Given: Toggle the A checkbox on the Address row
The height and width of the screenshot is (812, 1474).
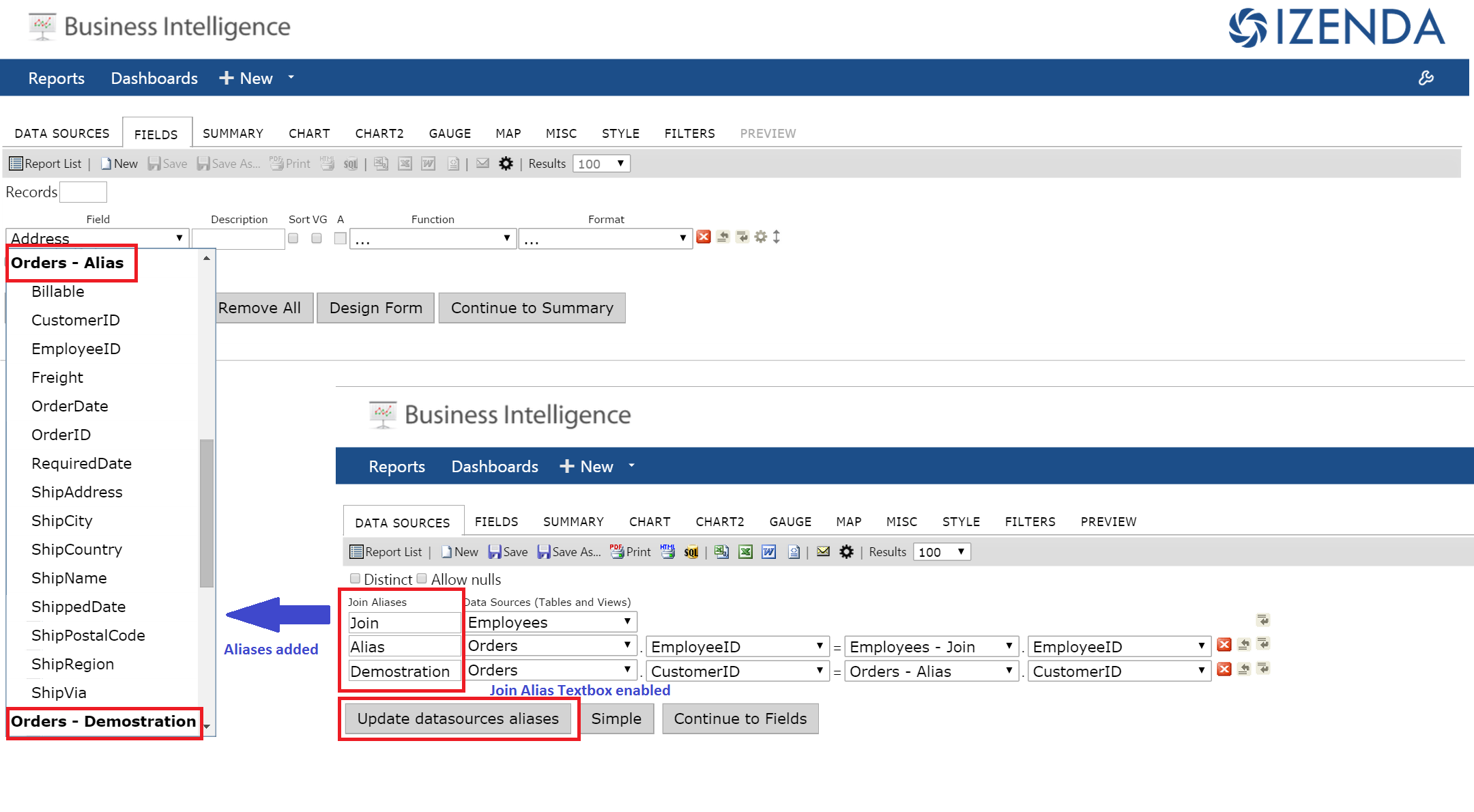Looking at the screenshot, I should click(x=341, y=238).
